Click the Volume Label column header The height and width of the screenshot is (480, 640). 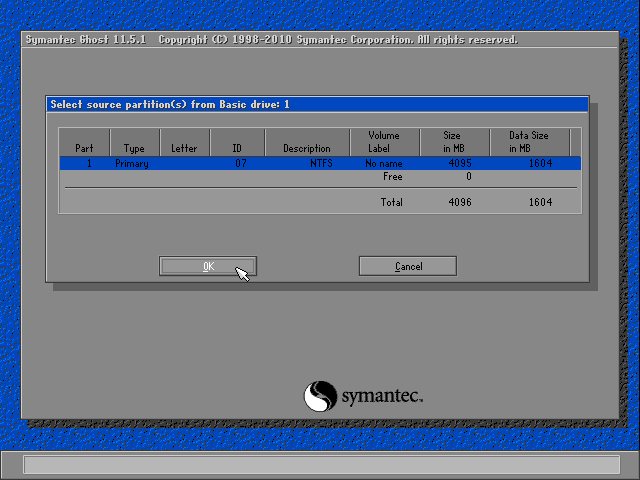click(384, 142)
